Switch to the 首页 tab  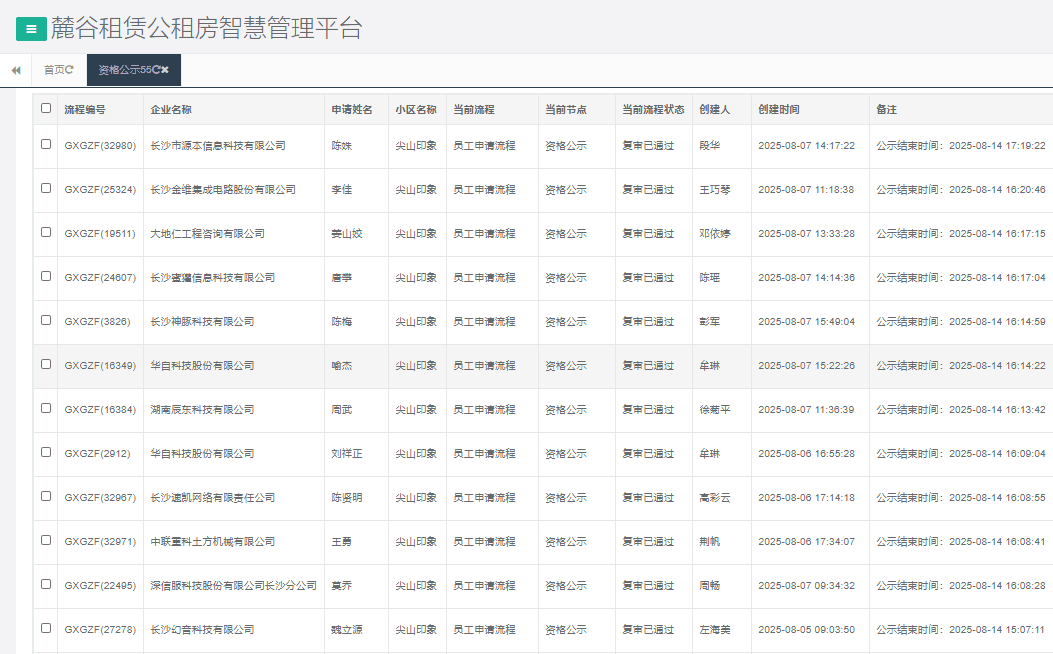(53, 70)
